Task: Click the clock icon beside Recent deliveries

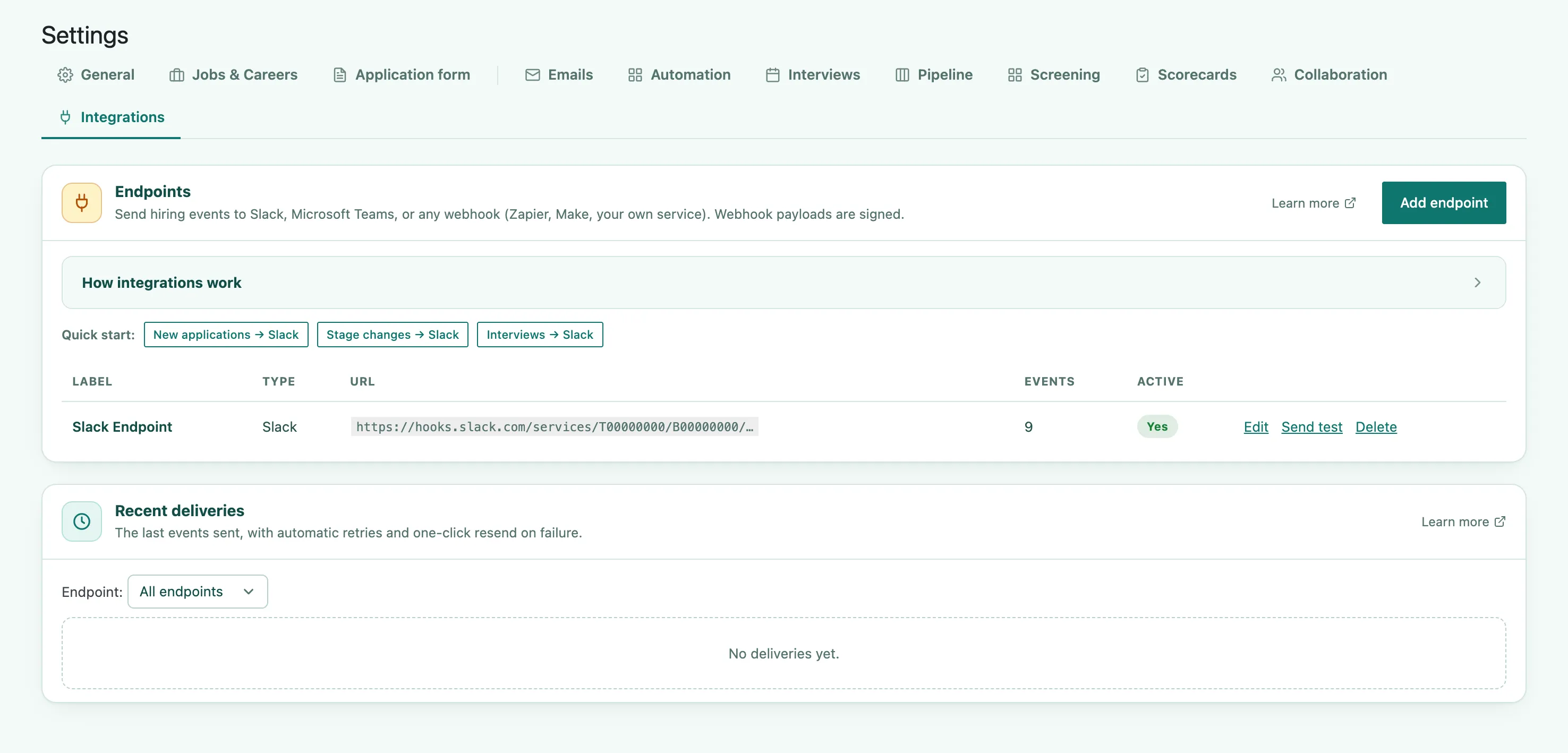Action: [82, 521]
